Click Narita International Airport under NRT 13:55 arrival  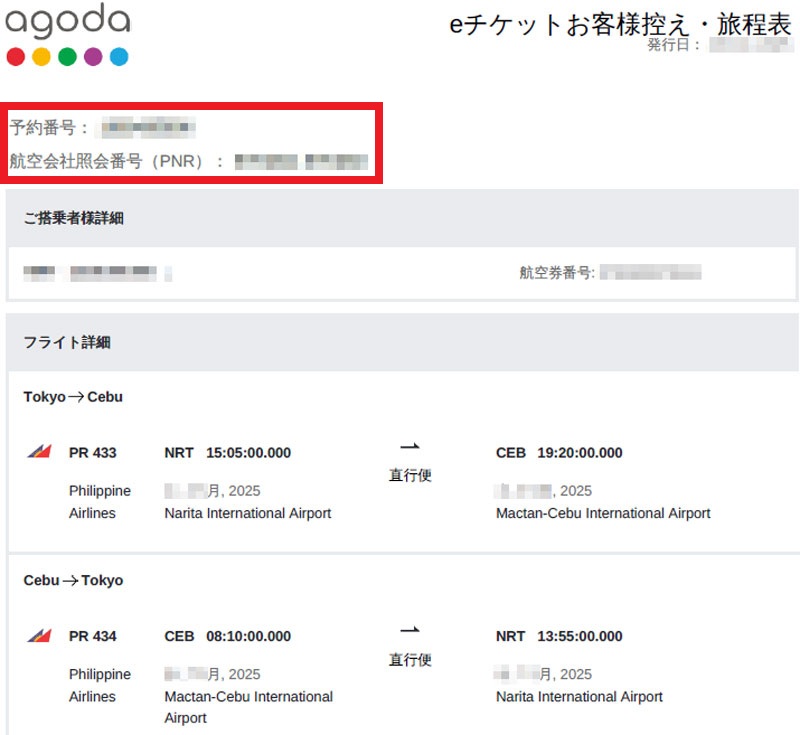[x=579, y=697]
